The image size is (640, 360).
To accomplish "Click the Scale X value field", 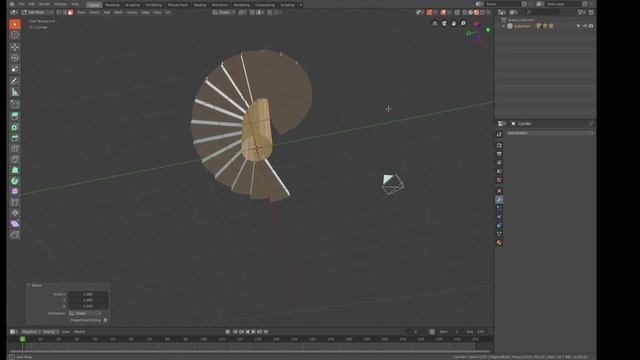I will tap(88, 294).
